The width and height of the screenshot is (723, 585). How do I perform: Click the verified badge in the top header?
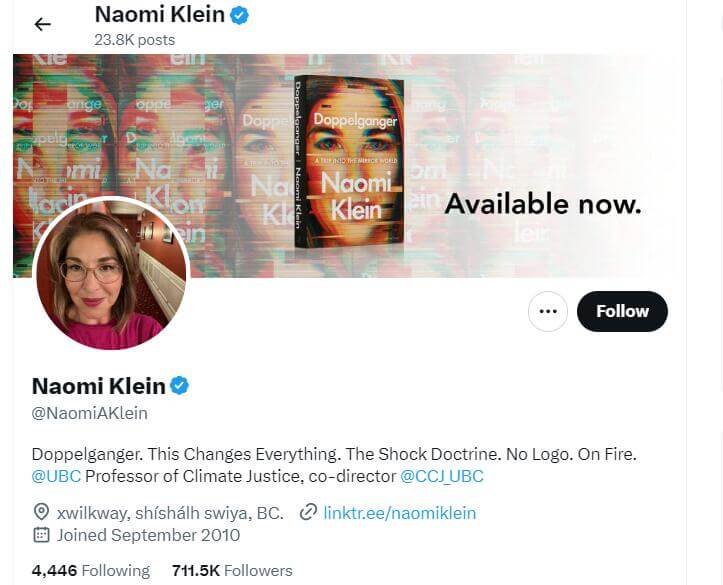coord(239,16)
